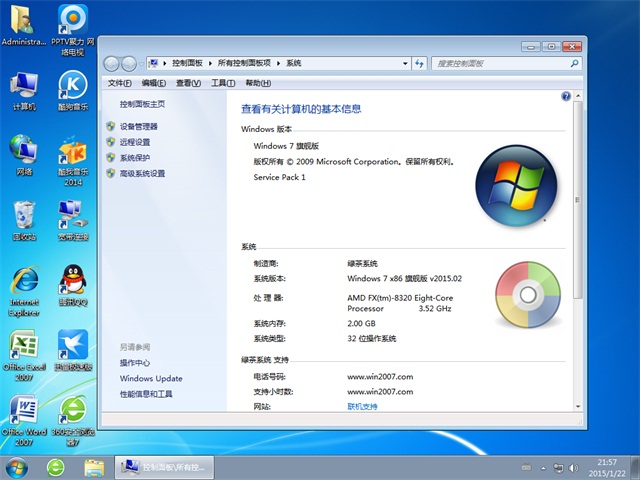Click the Windows Start orb
Image resolution: width=640 pixels, height=480 pixels.
(17, 467)
